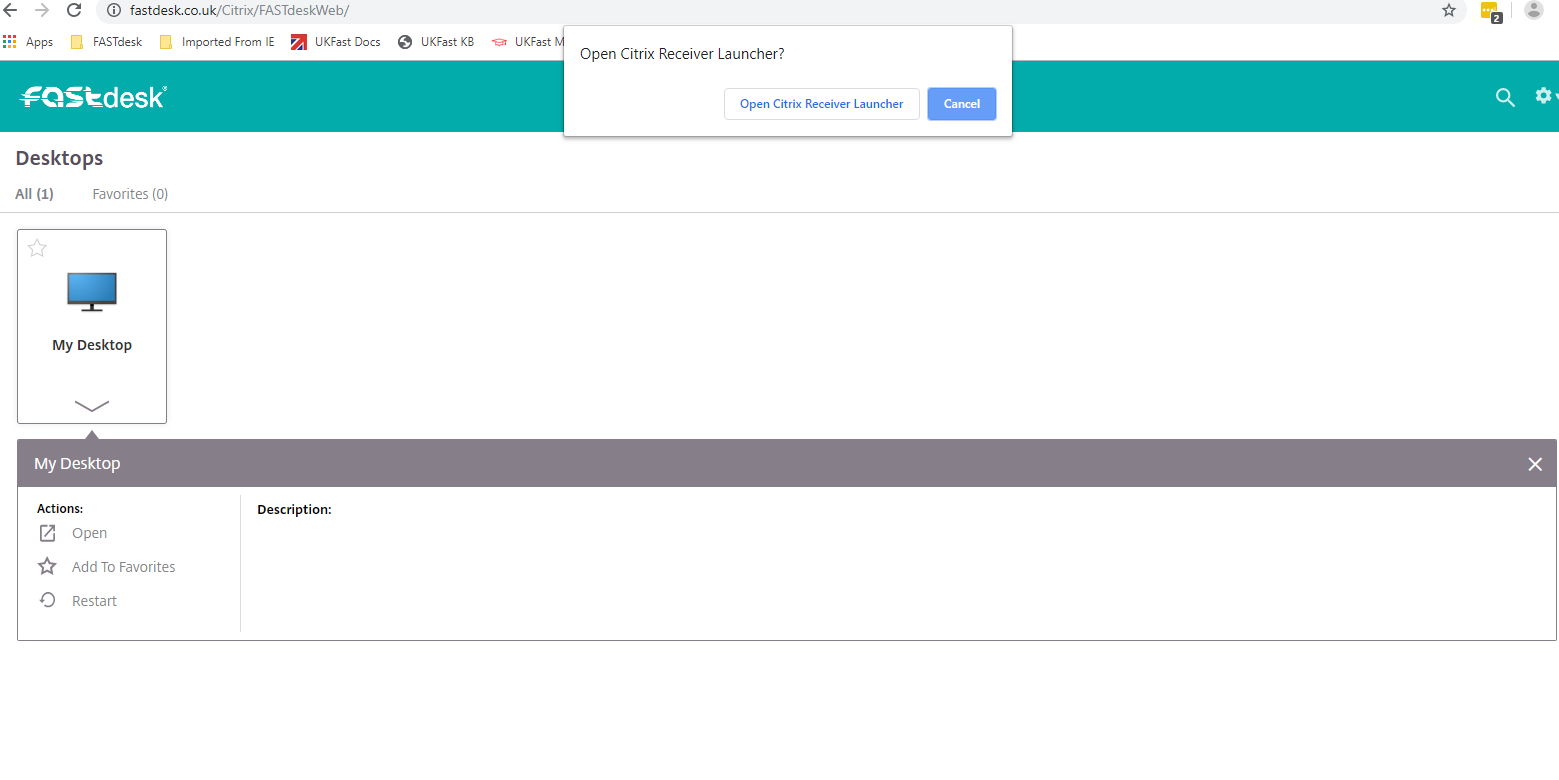
Task: Click the browser forward arrow
Action: coord(42,10)
